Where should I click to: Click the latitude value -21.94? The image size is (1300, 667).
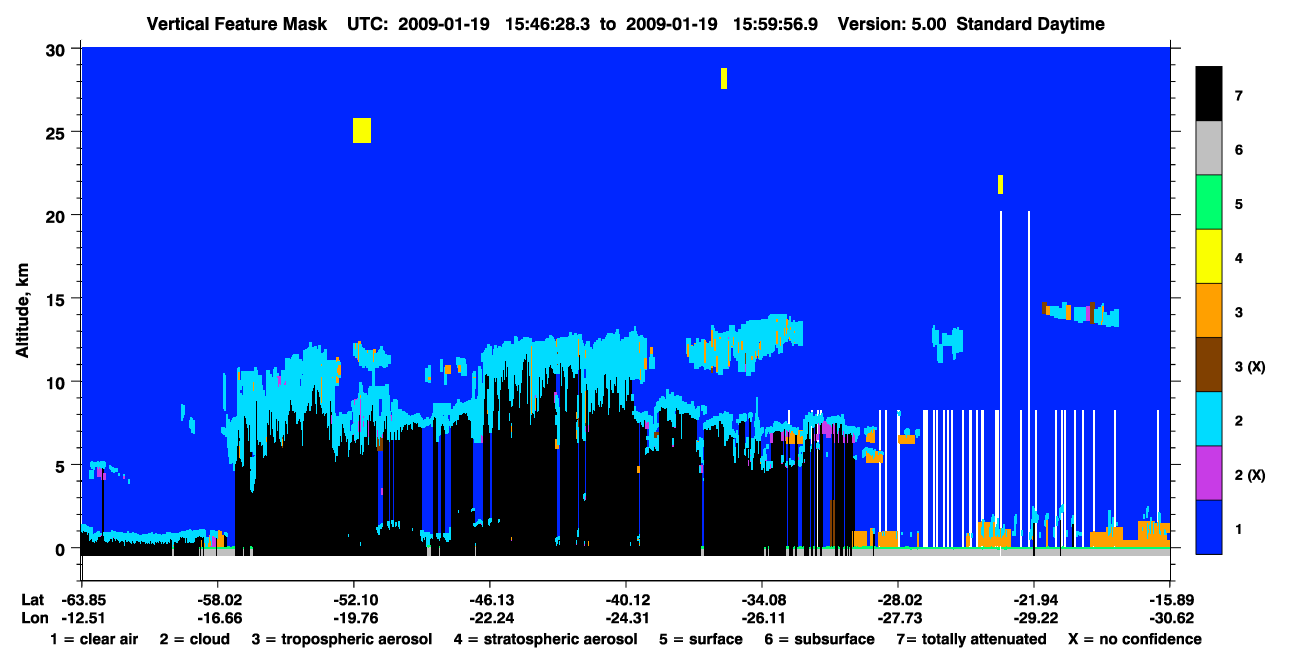click(x=1034, y=600)
